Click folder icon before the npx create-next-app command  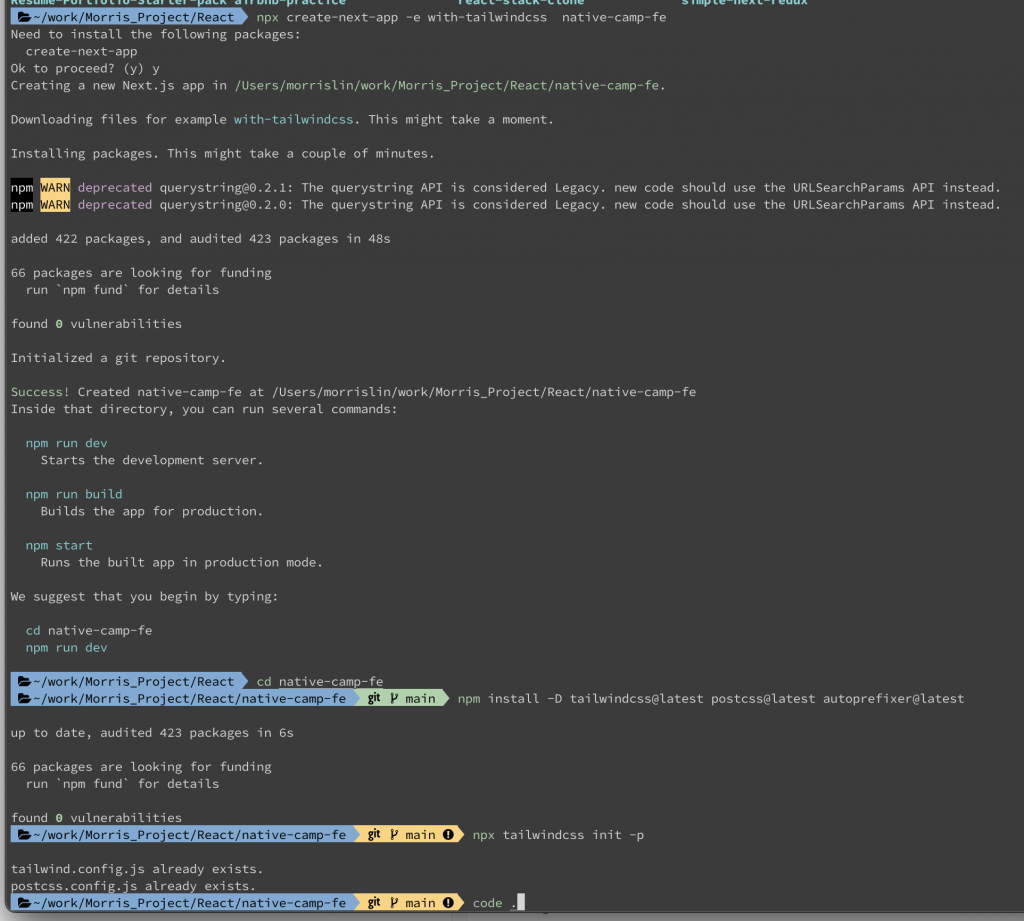(24, 17)
